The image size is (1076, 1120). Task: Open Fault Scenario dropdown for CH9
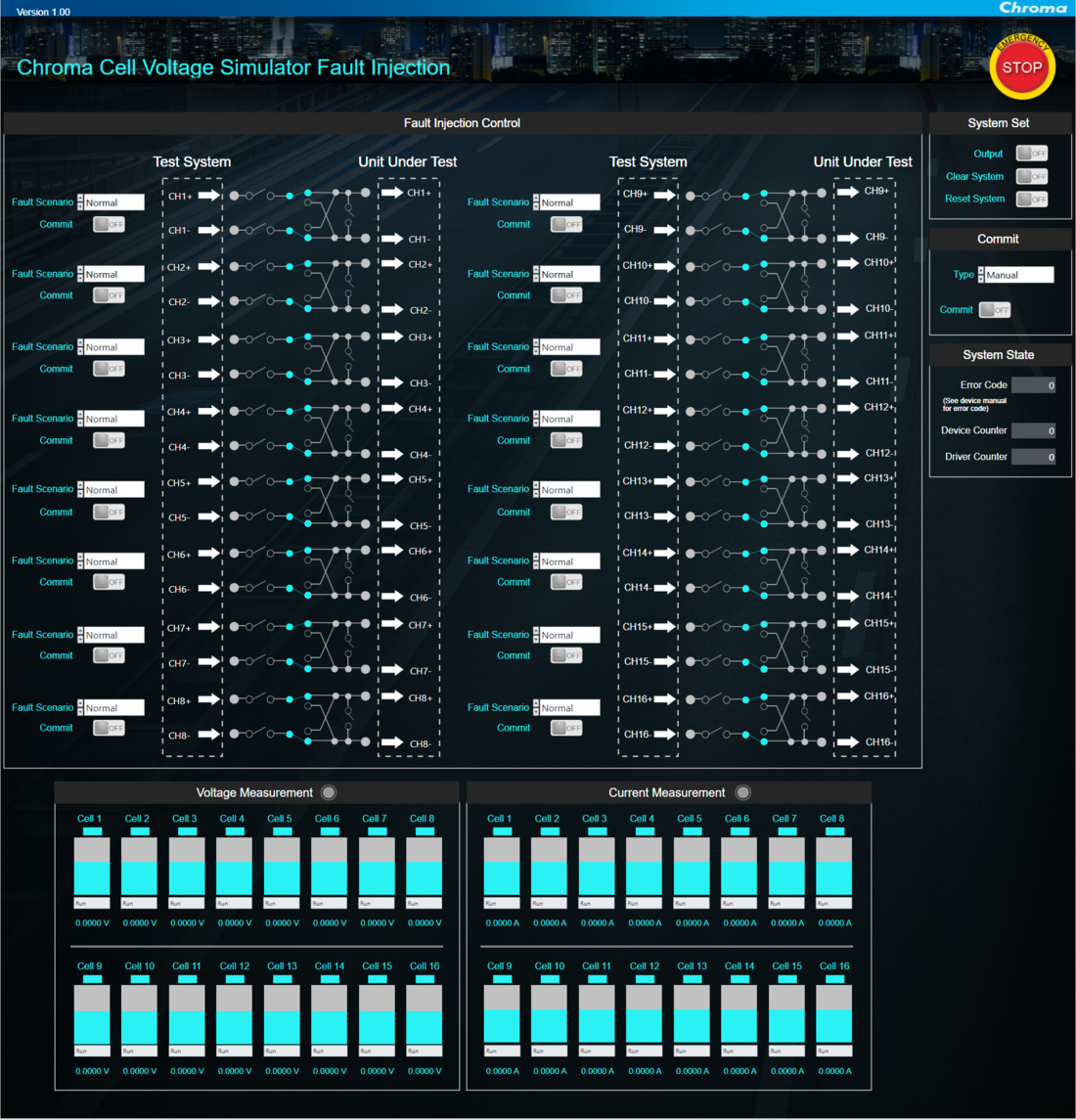pos(566,202)
